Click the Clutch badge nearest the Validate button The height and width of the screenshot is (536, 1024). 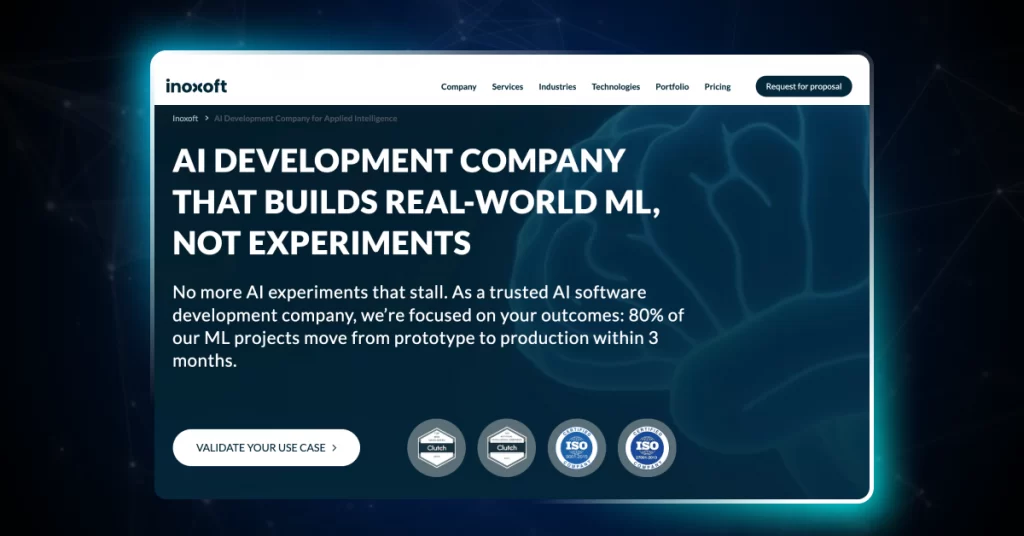coord(436,447)
